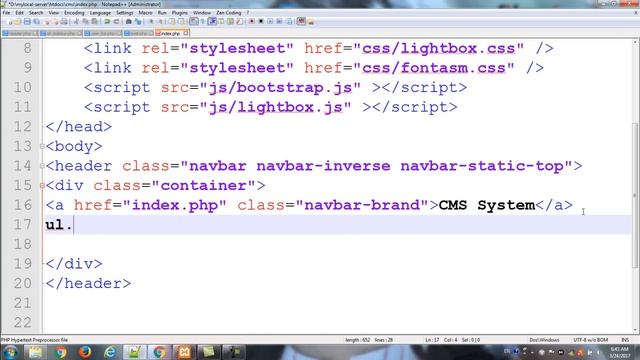Viewport: 640px width, 360px height.
Task: Toggle synchronize vertical scrolling
Action: [x=171, y=21]
